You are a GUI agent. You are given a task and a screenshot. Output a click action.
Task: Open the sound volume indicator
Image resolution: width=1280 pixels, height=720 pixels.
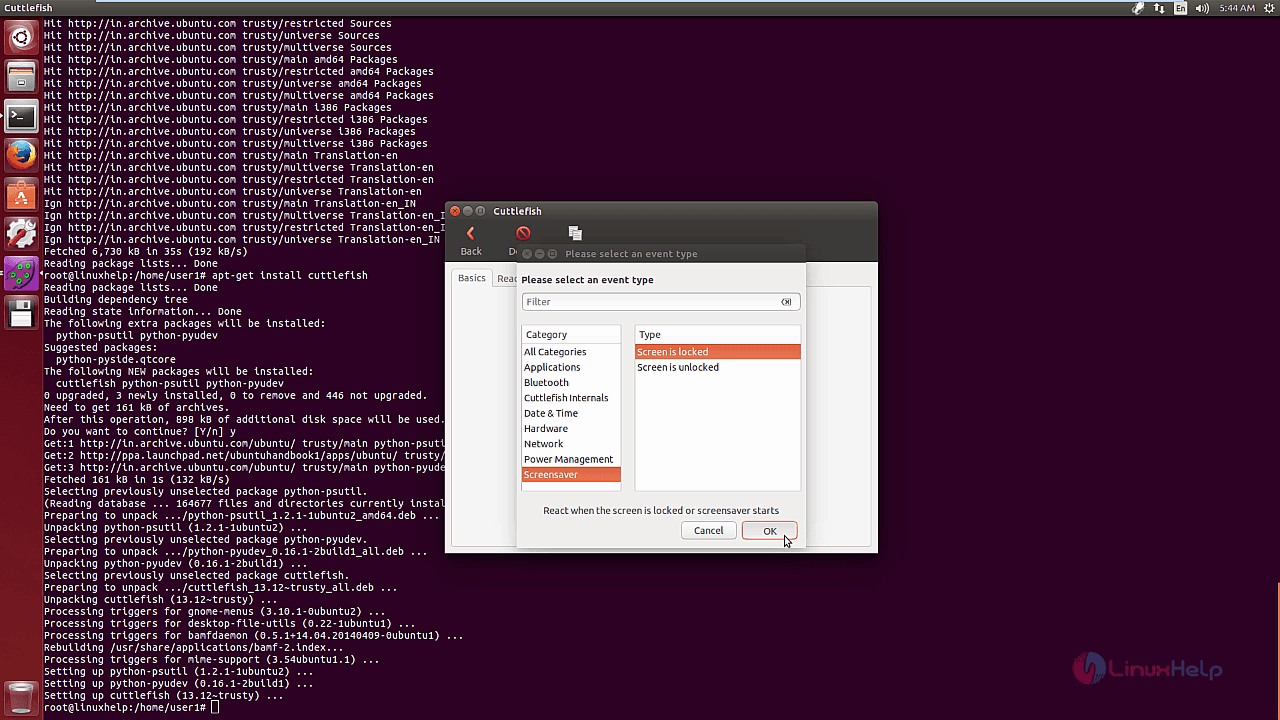(1202, 8)
